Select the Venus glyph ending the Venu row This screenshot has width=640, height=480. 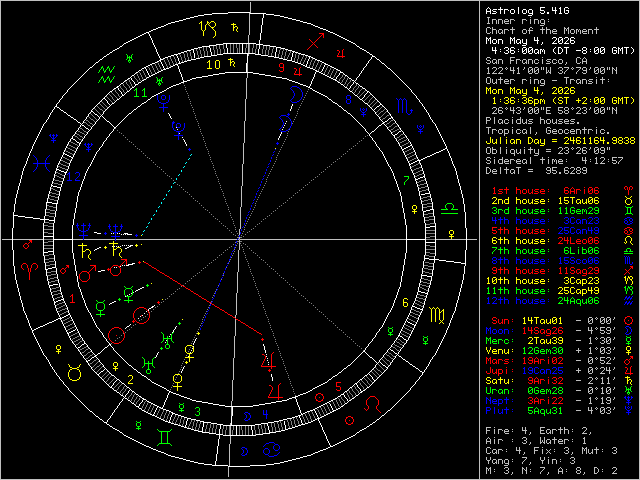[x=629, y=351]
